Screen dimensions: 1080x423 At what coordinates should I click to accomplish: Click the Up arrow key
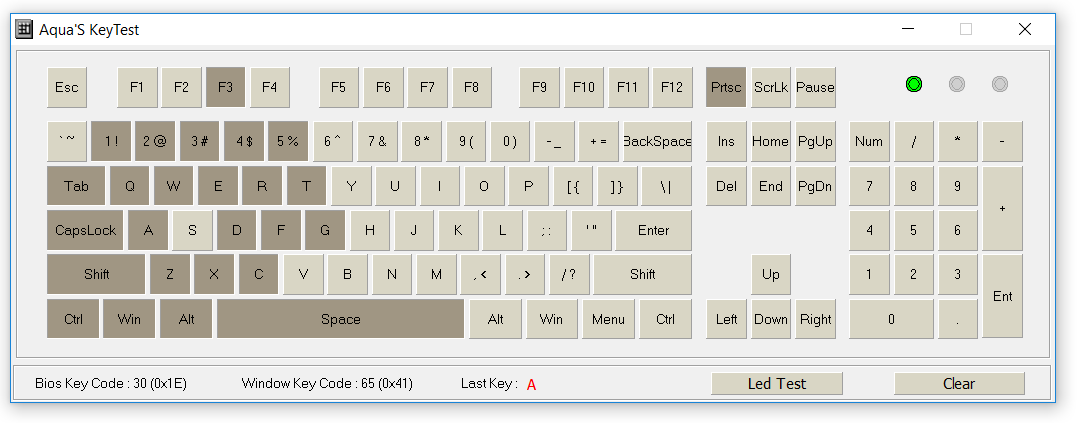pyautogui.click(x=771, y=274)
